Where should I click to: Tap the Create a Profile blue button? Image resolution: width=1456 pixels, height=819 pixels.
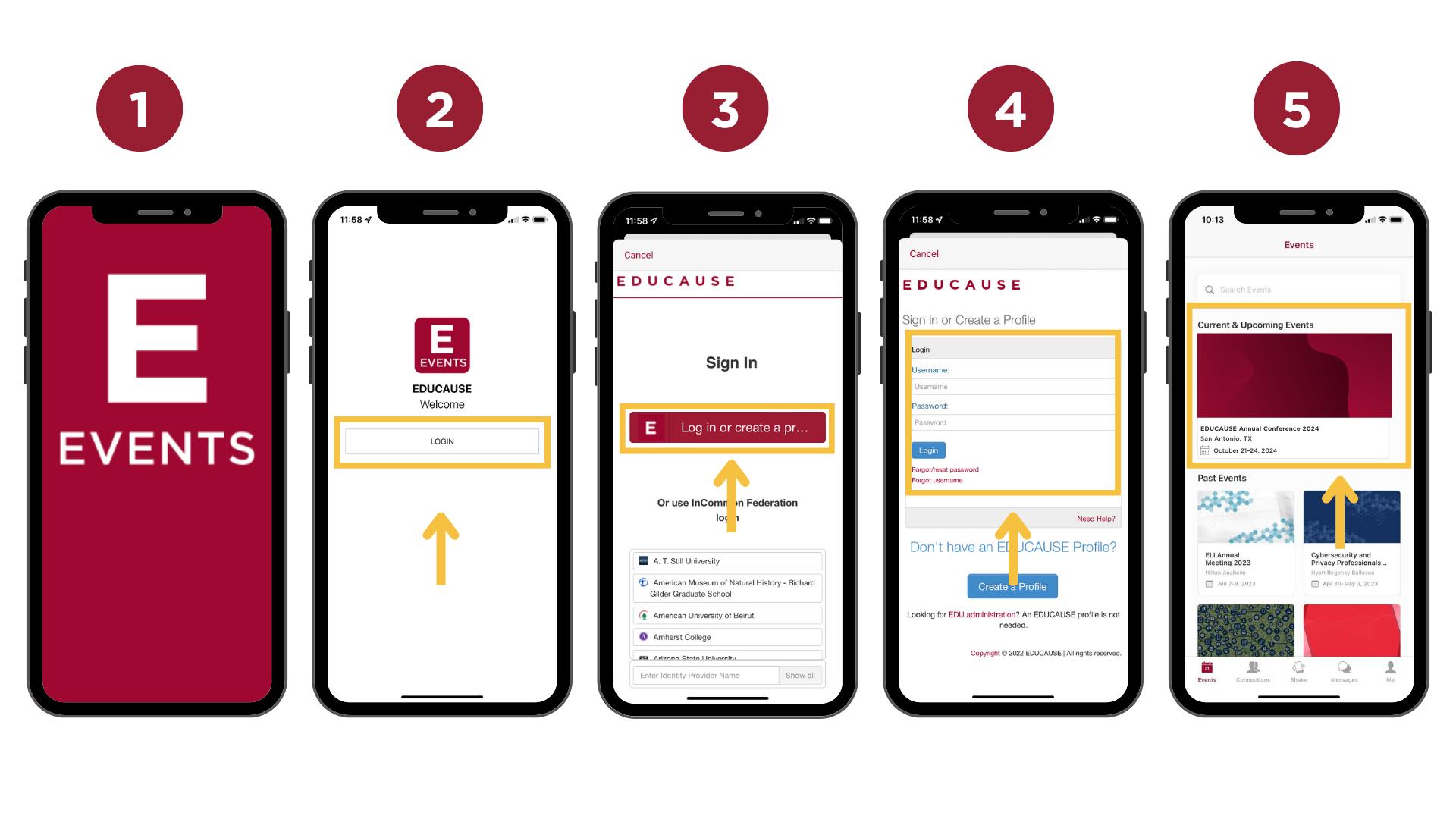click(x=1012, y=585)
